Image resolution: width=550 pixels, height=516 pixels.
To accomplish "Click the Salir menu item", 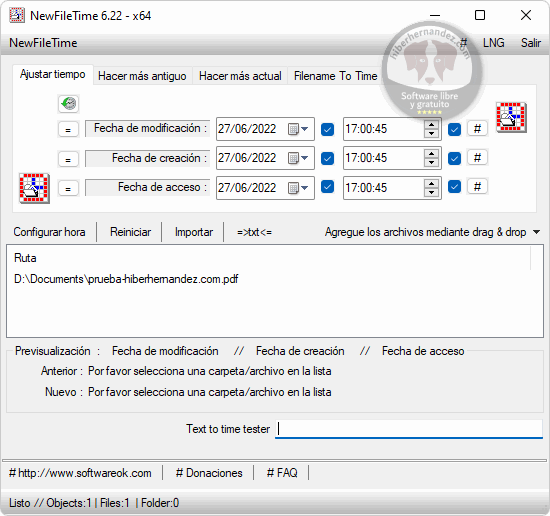I will tap(531, 43).
